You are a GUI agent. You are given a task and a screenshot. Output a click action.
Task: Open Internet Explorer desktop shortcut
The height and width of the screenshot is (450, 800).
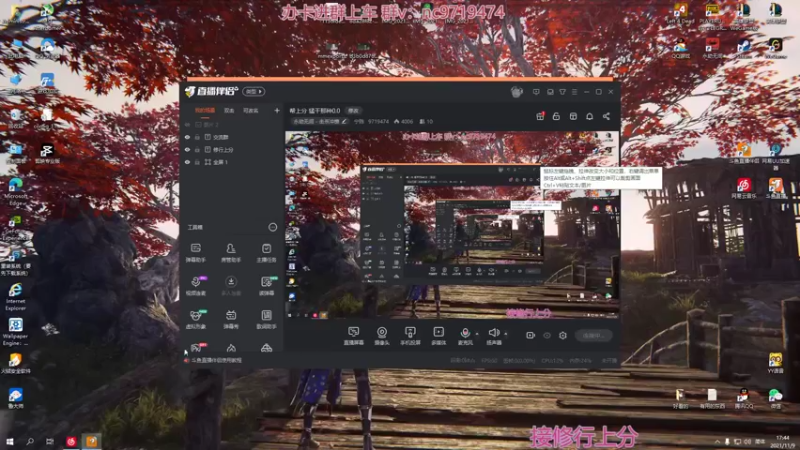click(x=15, y=296)
